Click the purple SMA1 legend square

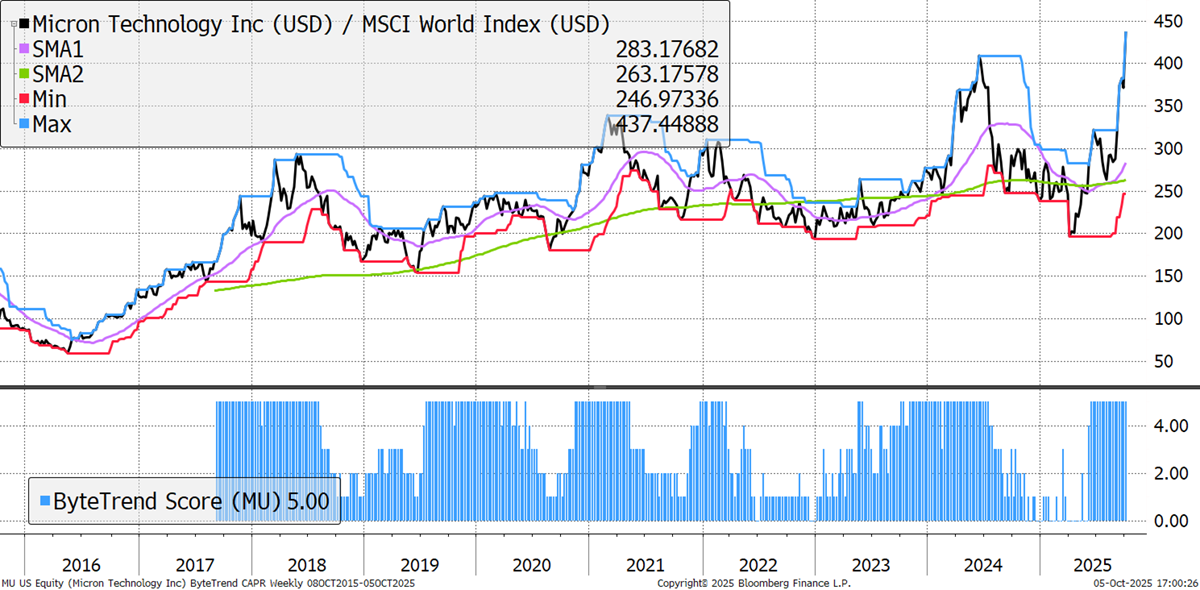[23, 49]
